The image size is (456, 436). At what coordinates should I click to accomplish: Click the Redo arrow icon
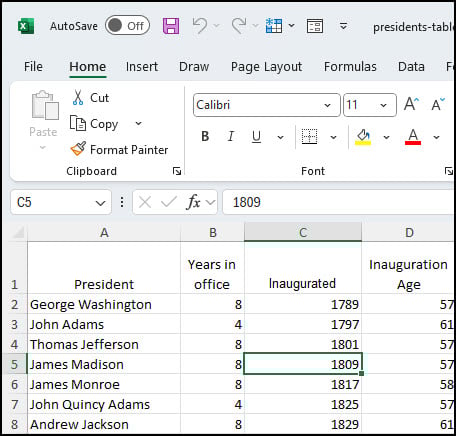(239, 26)
